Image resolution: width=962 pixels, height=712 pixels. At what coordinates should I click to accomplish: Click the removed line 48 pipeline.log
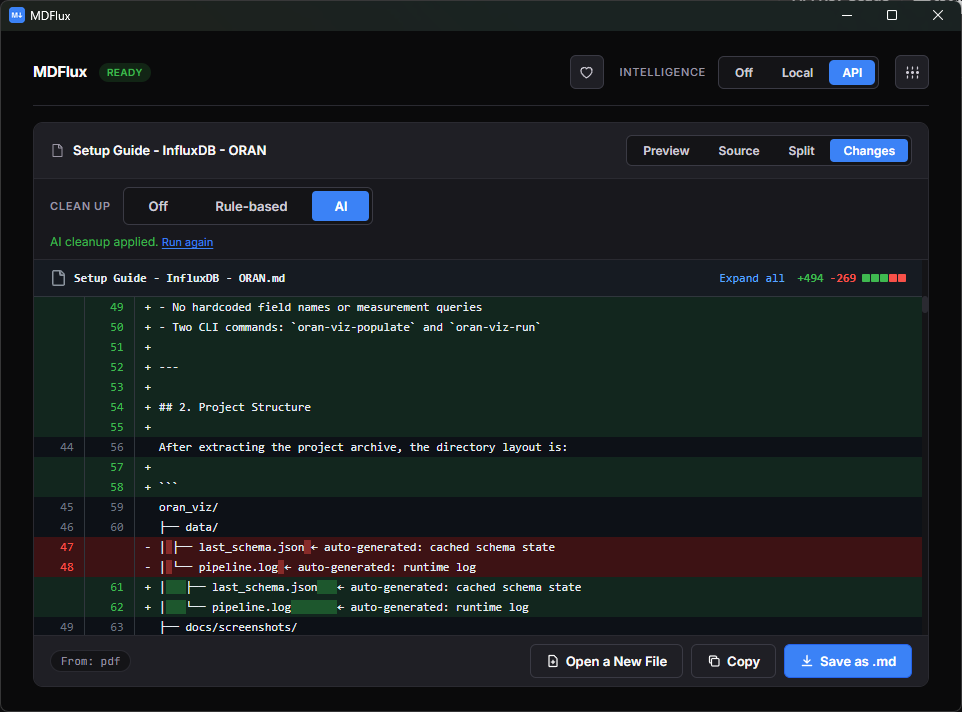point(478,567)
